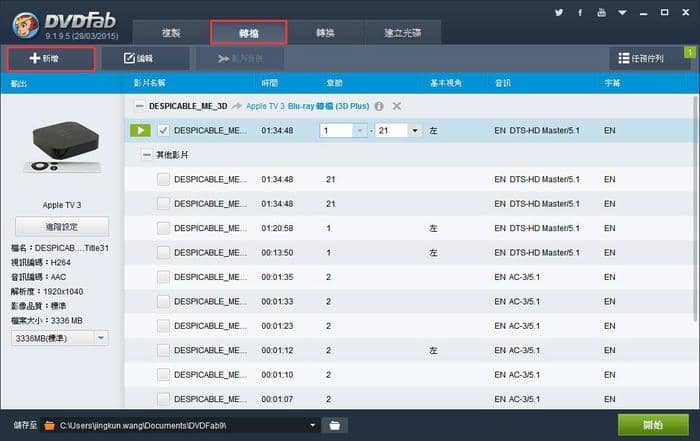Viewport: 700px width, 441px height.
Task: Check the 00:01:12 title checkbox
Action: (163, 350)
